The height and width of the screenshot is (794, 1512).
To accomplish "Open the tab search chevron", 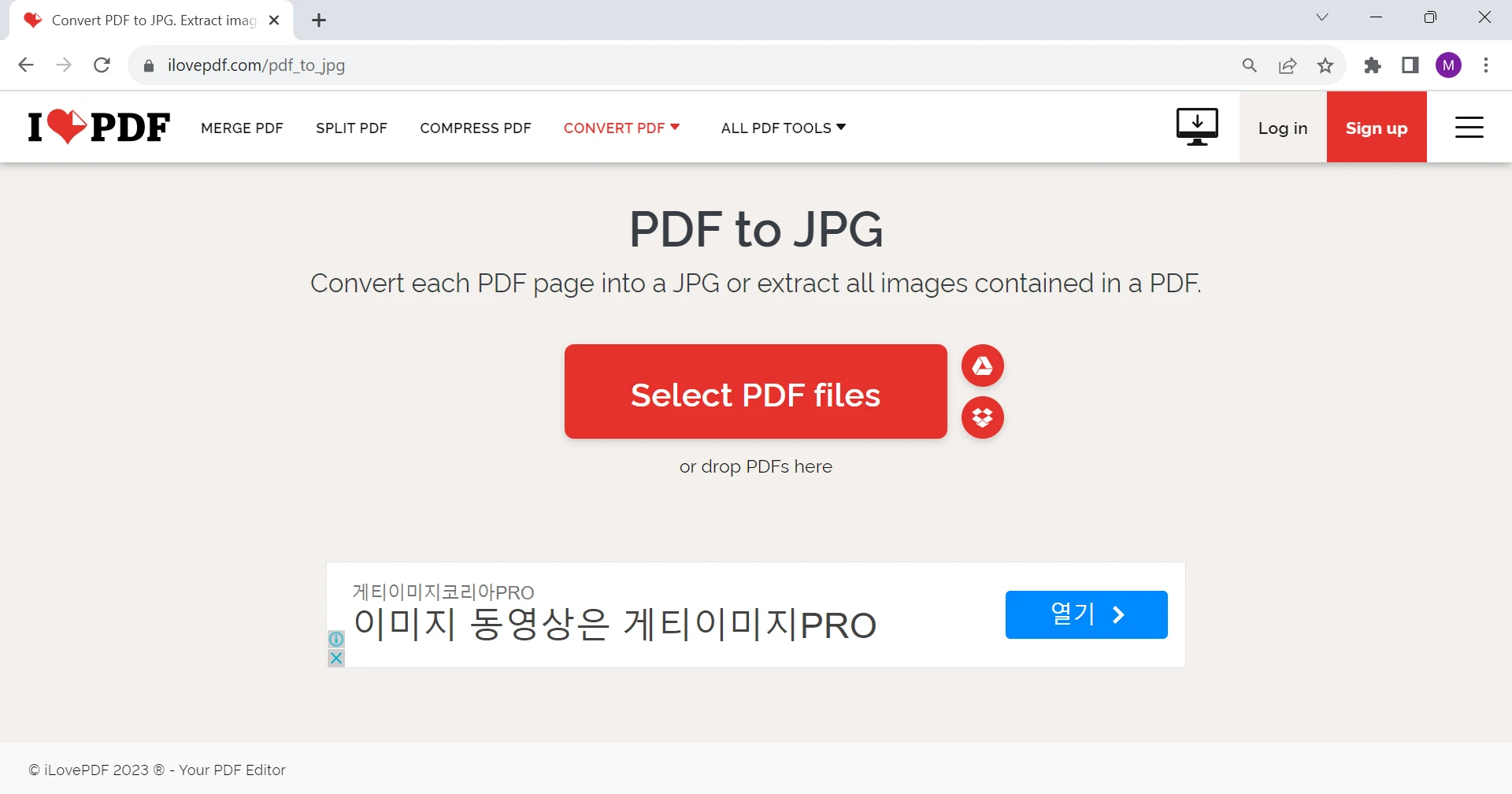I will click(x=1322, y=17).
